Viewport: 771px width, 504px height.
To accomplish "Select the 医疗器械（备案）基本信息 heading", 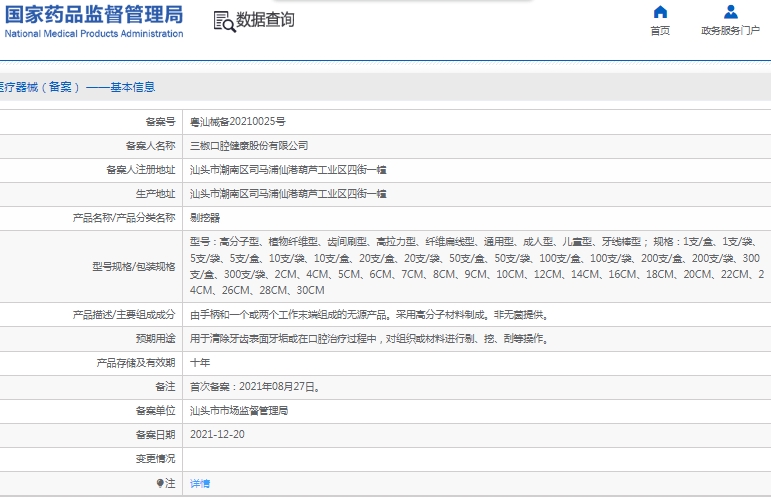I will (77, 87).
